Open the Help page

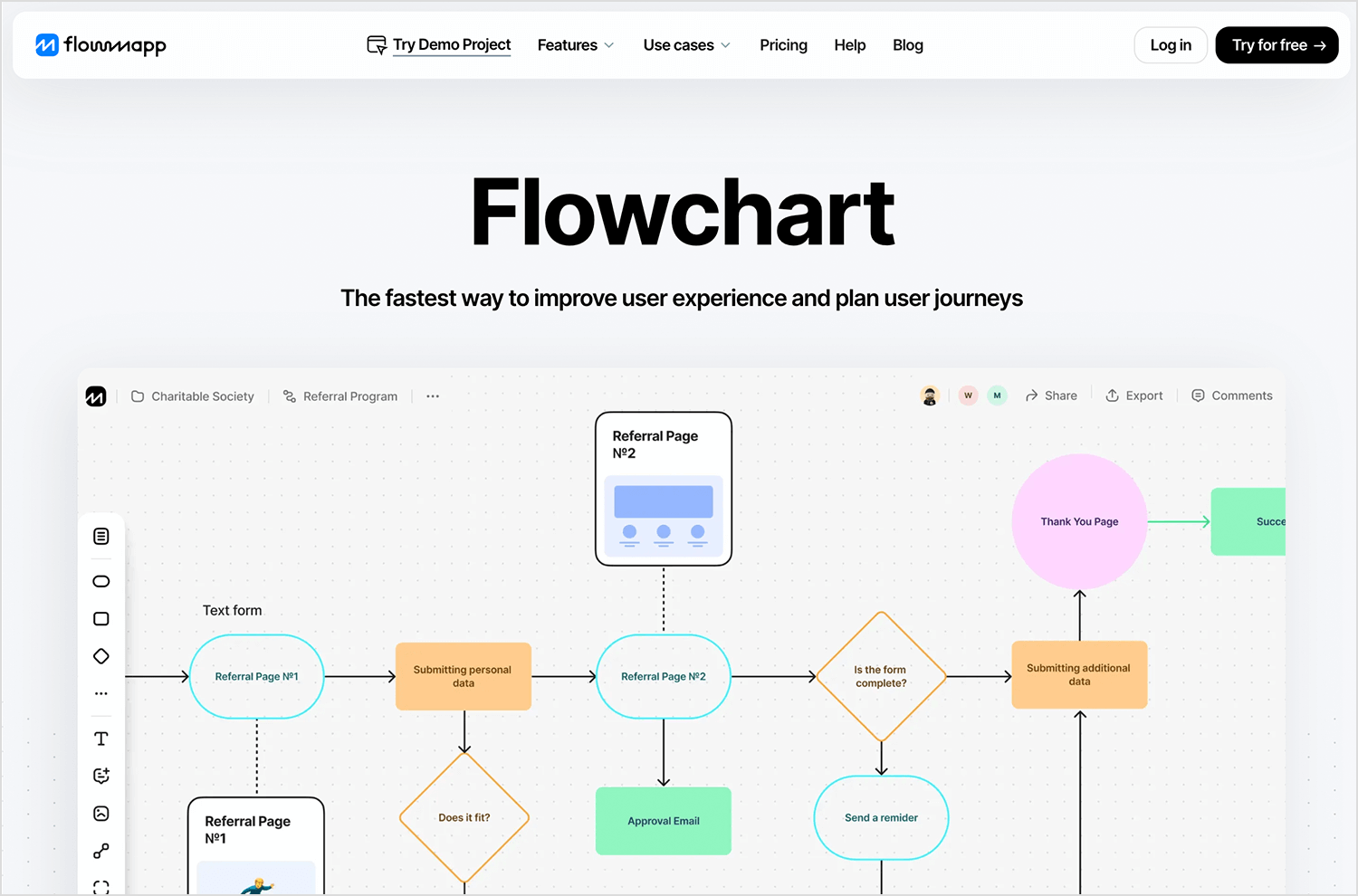(849, 45)
